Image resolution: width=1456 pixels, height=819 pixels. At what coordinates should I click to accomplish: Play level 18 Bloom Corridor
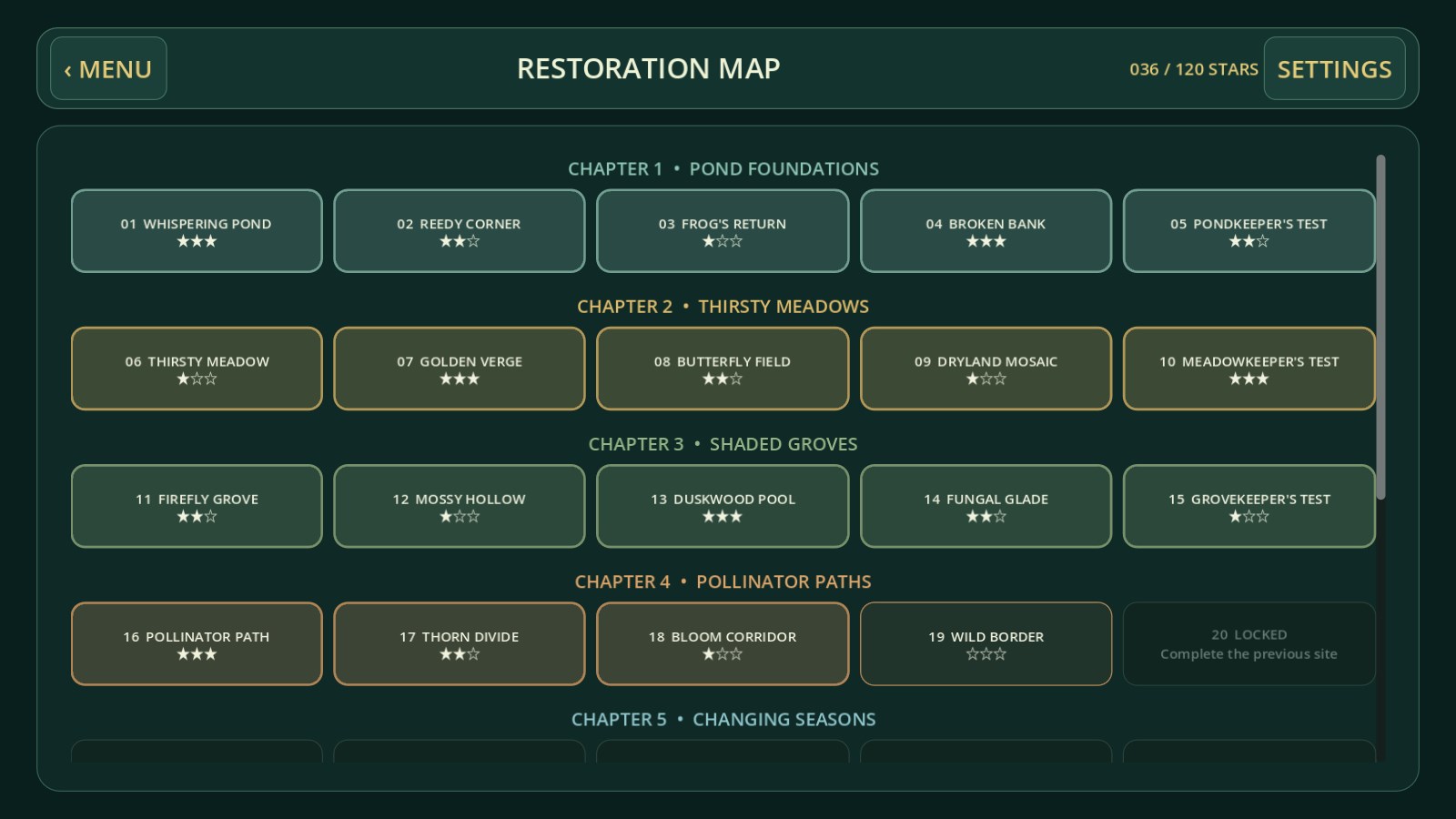pos(723,643)
